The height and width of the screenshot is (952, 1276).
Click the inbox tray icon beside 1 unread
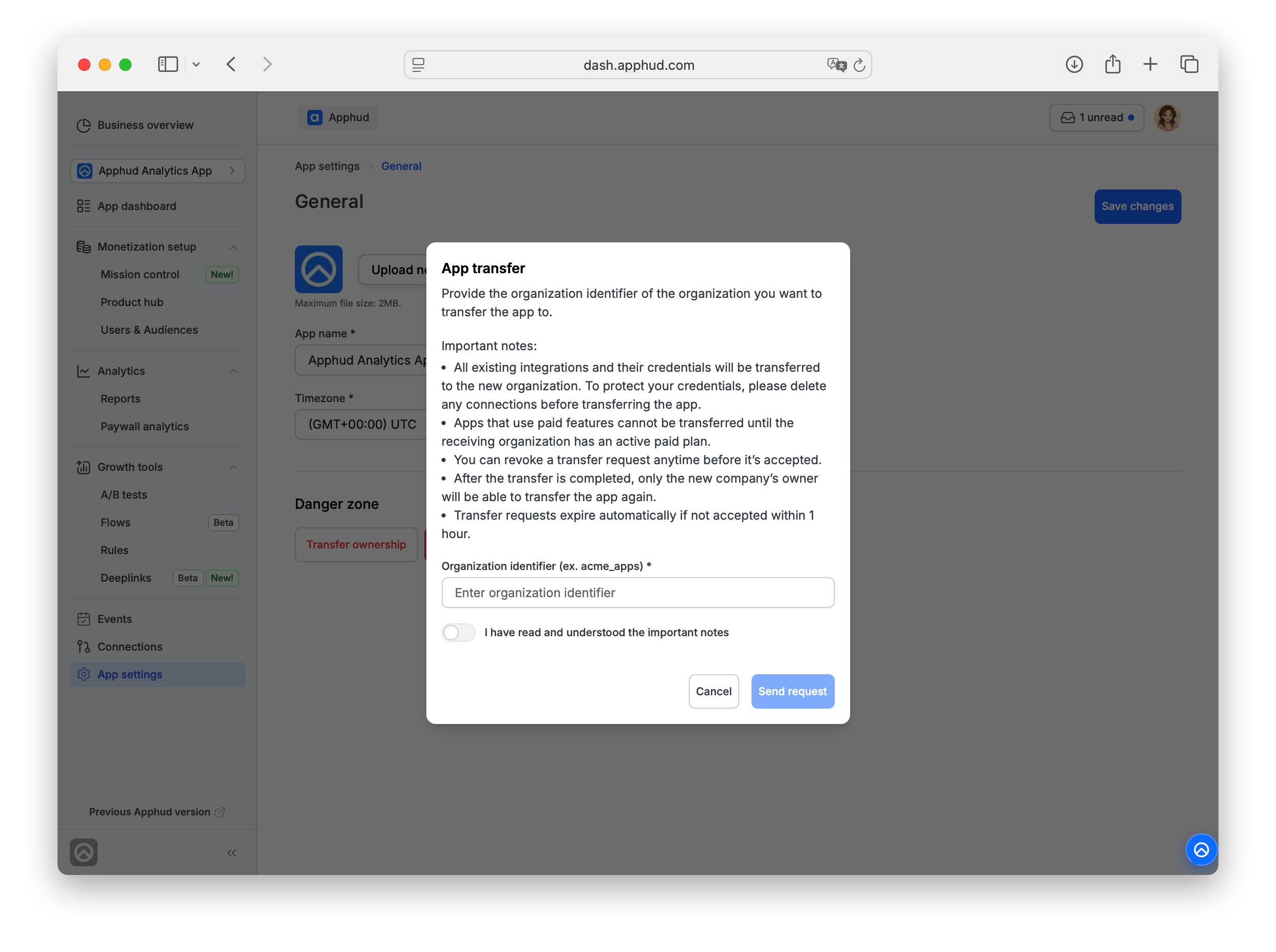[1067, 118]
